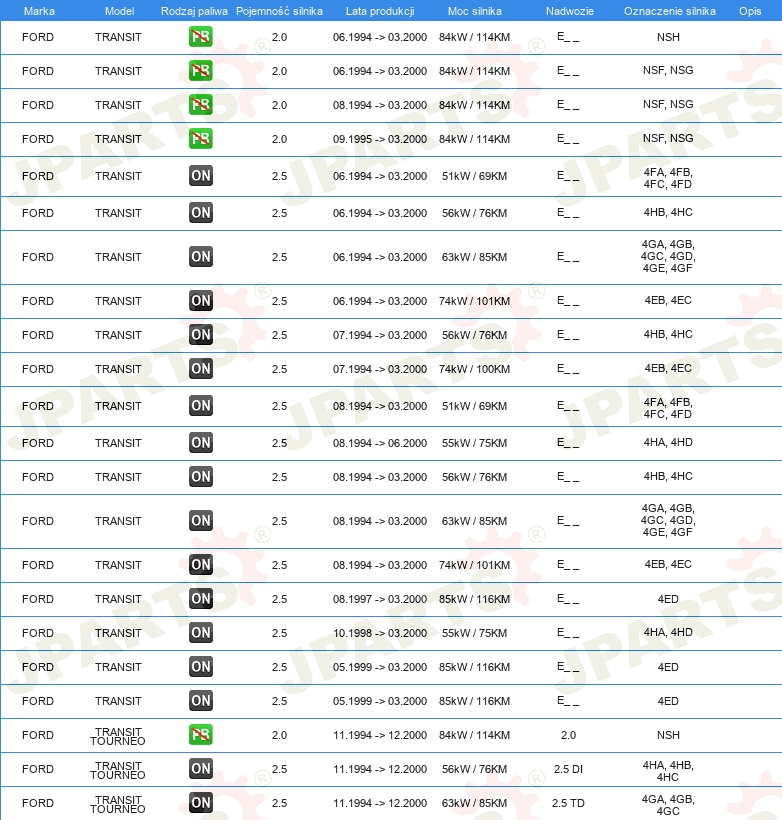Click the ON icon in the 06.1994 74kW / 101KM row
The height and width of the screenshot is (820, 782).
pyautogui.click(x=201, y=301)
